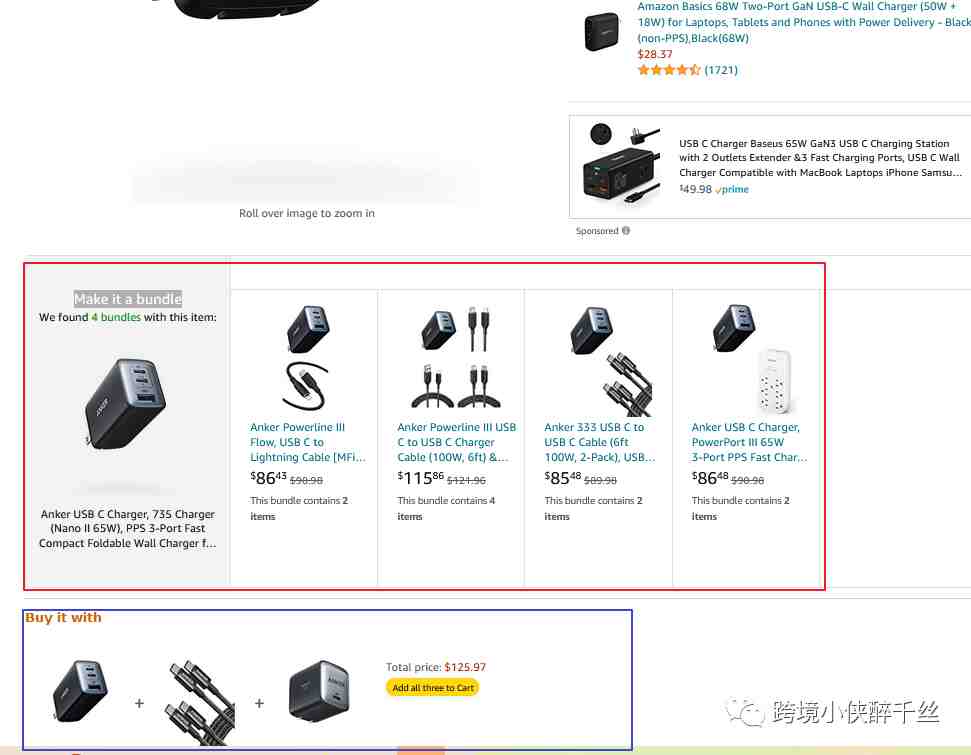Click the 1721 ratings star review
The image size is (971, 755).
(687, 70)
